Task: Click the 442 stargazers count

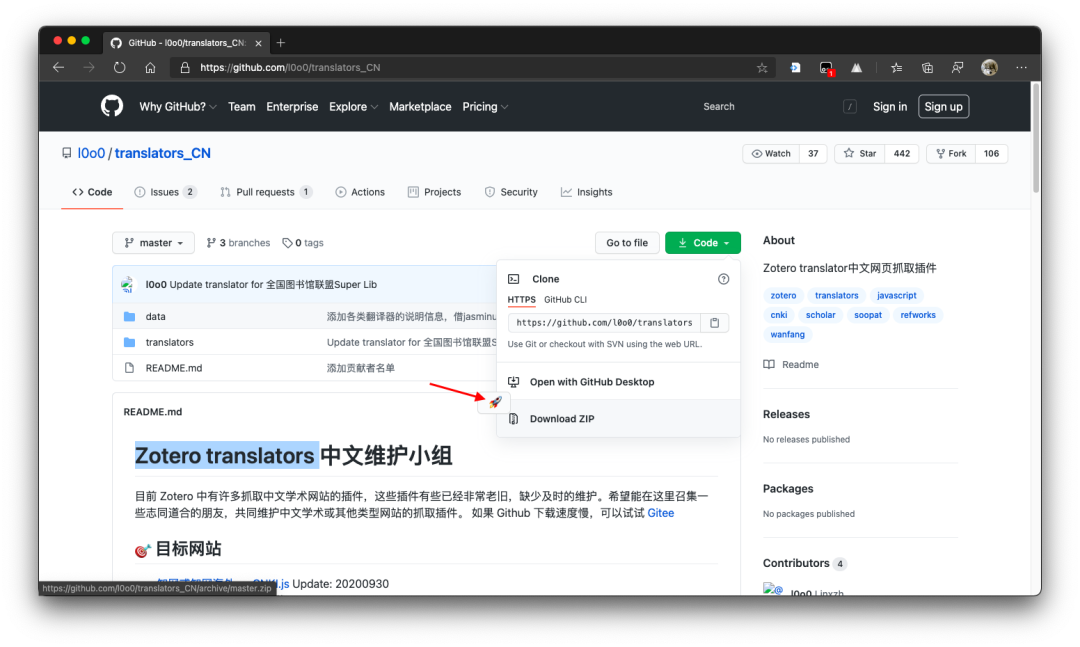Action: [x=902, y=154]
